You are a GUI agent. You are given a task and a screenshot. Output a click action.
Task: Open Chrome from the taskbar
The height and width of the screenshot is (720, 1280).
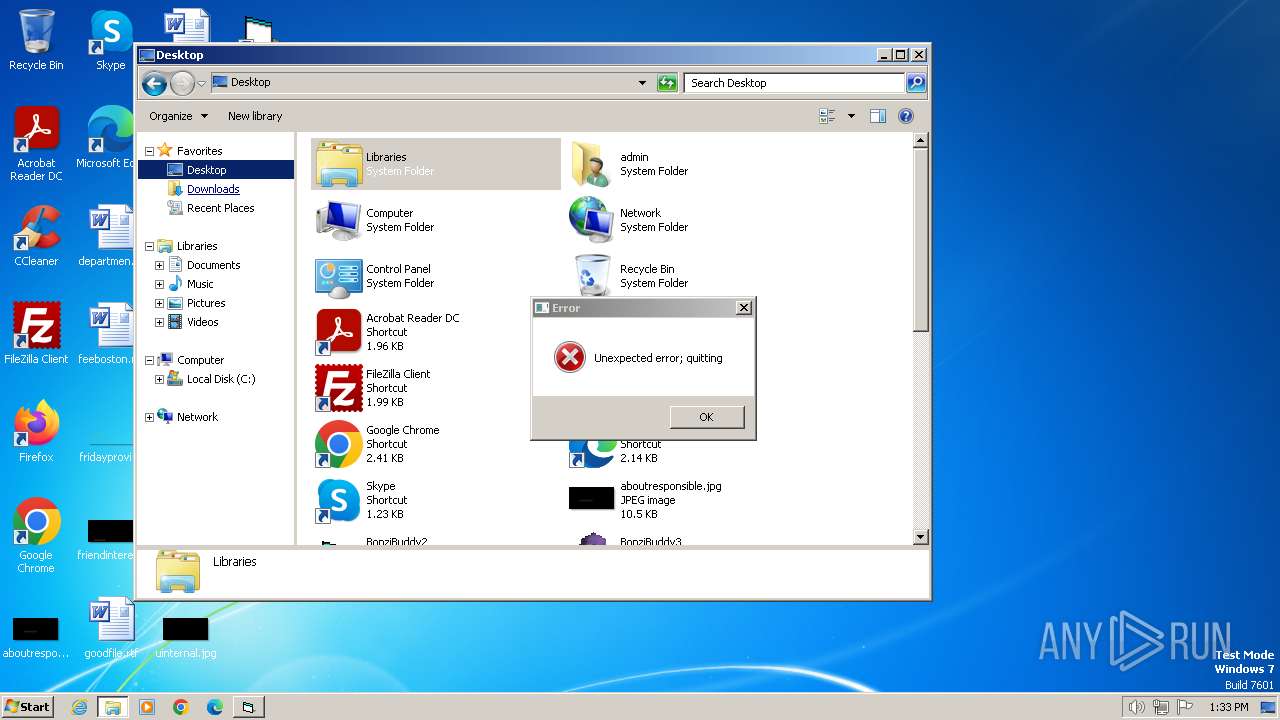click(x=181, y=707)
